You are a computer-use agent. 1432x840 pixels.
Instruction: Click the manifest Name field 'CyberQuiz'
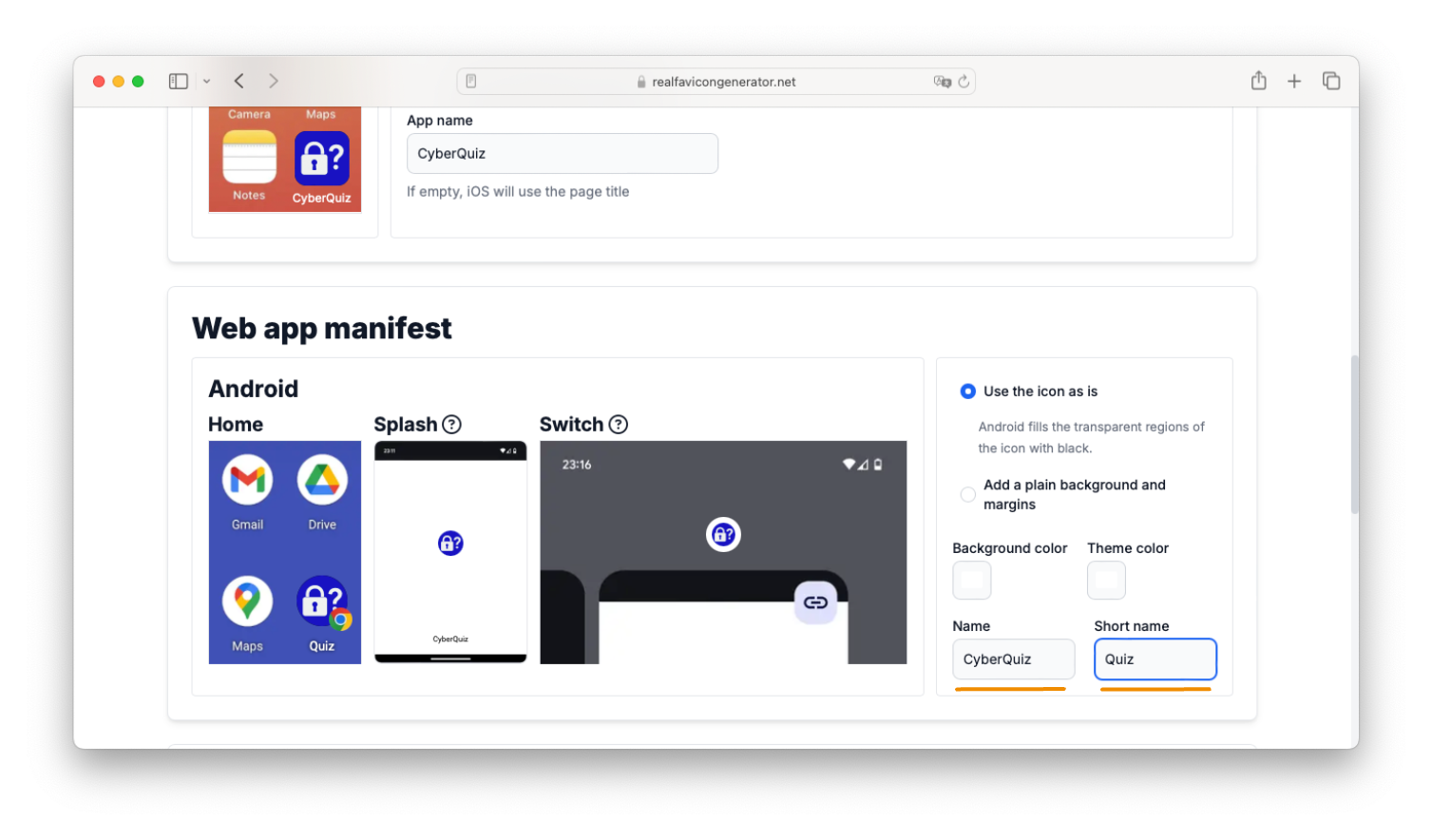click(1013, 659)
